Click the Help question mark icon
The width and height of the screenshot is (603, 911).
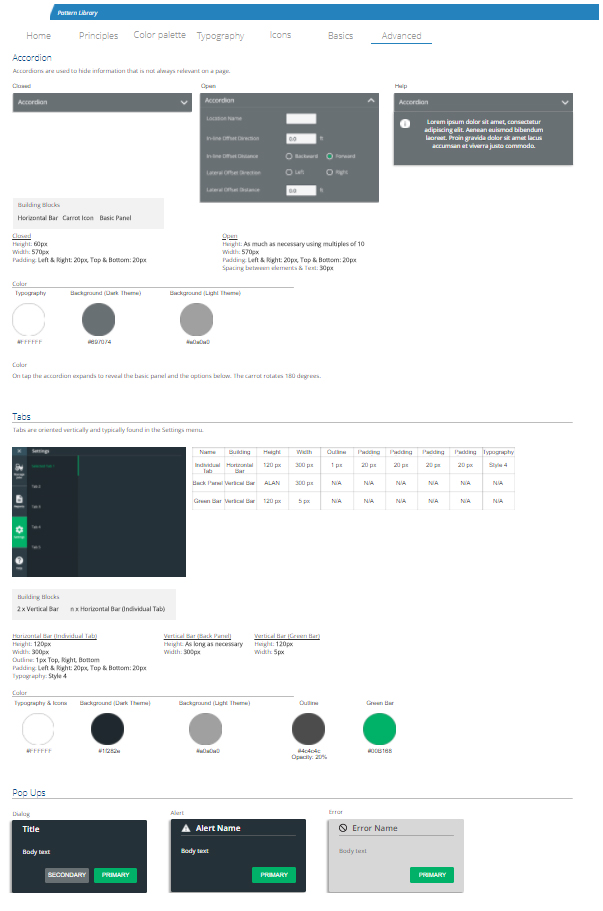(19, 562)
